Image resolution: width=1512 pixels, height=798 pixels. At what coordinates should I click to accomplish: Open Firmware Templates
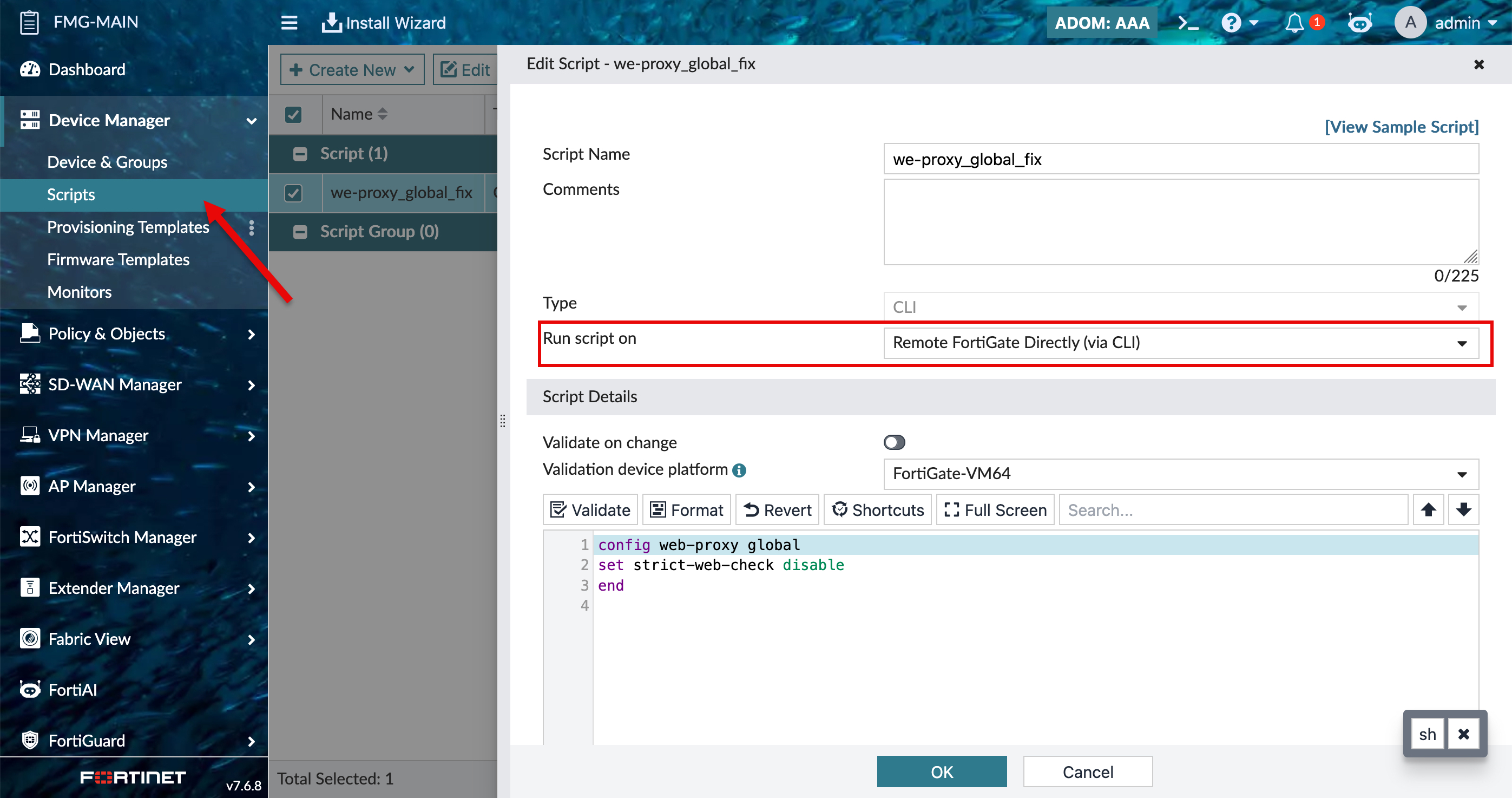118,259
